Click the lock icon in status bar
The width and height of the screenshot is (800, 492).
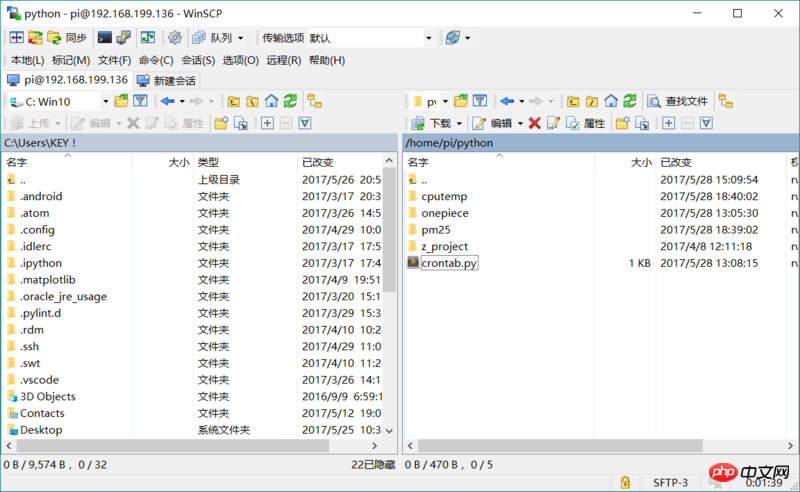point(625,482)
